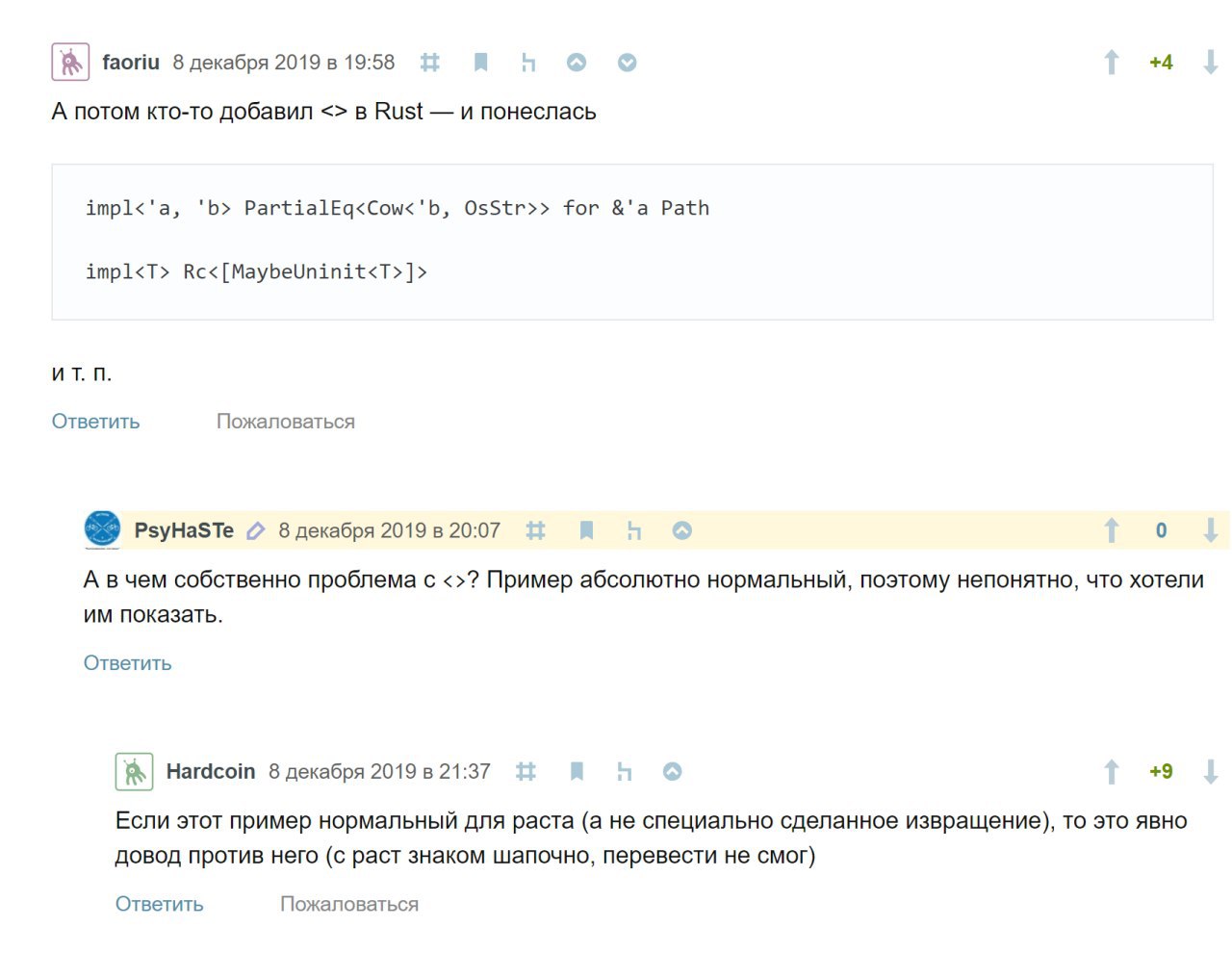The image size is (1232, 953).
Task: Go to the parent of faoriu's comment
Action: 577,63
